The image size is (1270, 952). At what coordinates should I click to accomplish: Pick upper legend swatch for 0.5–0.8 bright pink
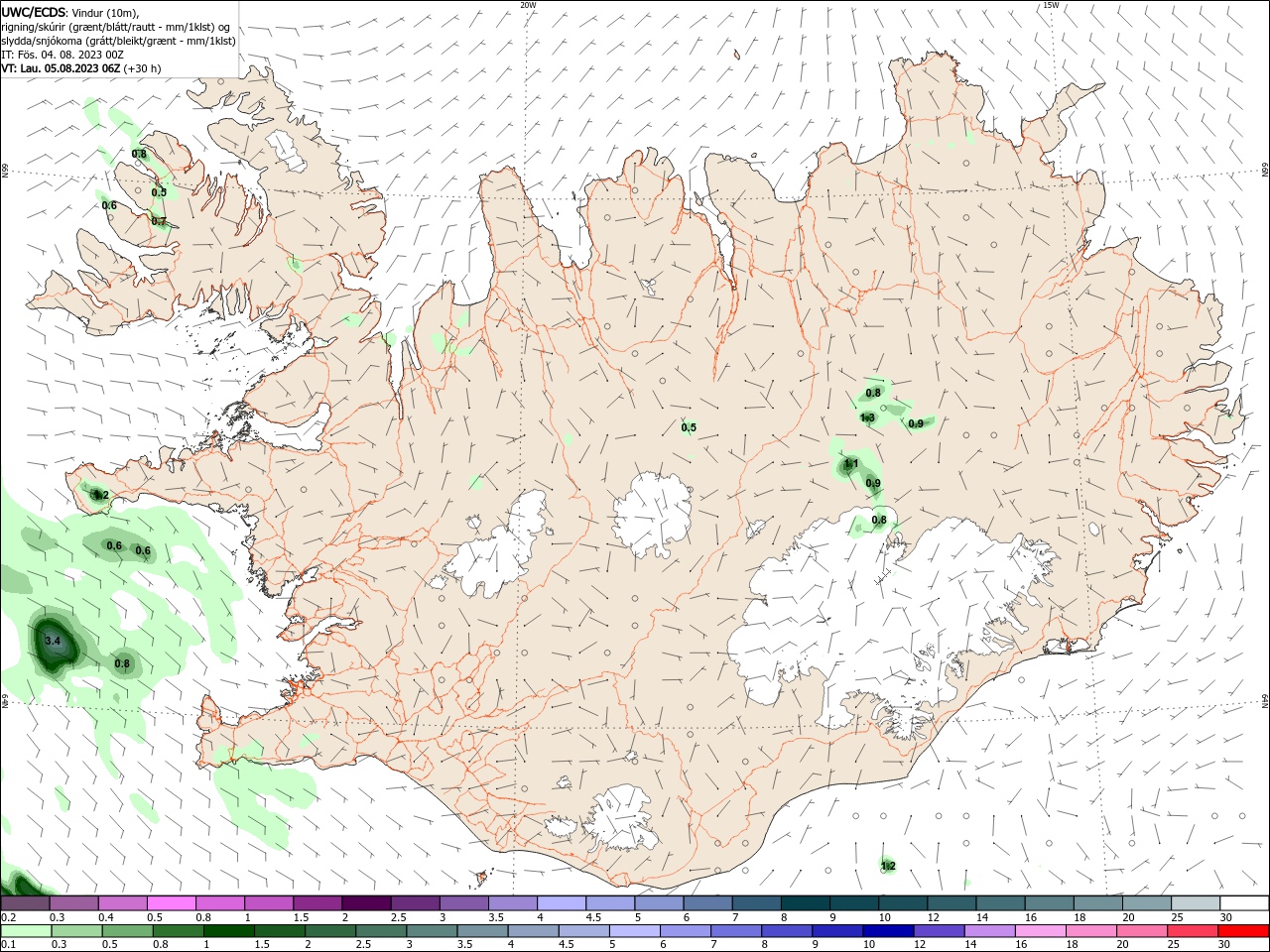[171, 903]
